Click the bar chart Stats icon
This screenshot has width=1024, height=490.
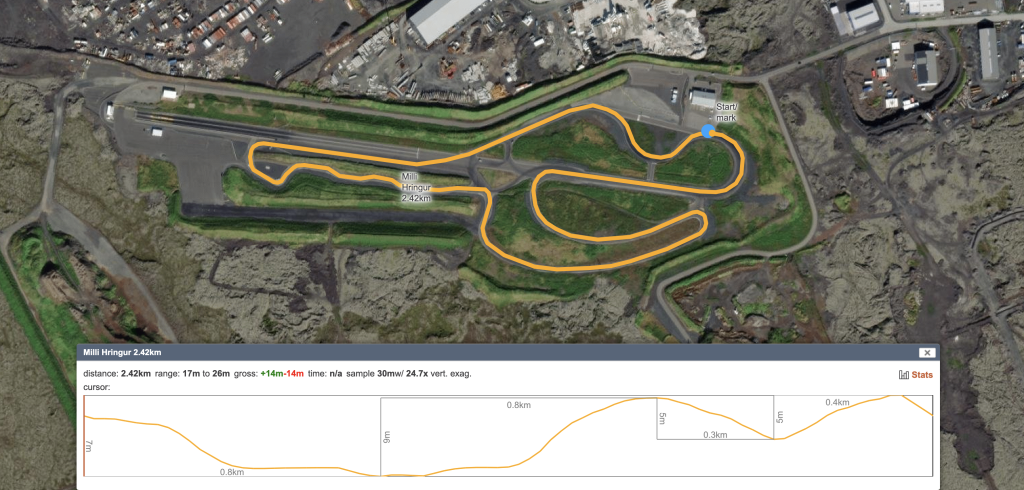coord(904,375)
